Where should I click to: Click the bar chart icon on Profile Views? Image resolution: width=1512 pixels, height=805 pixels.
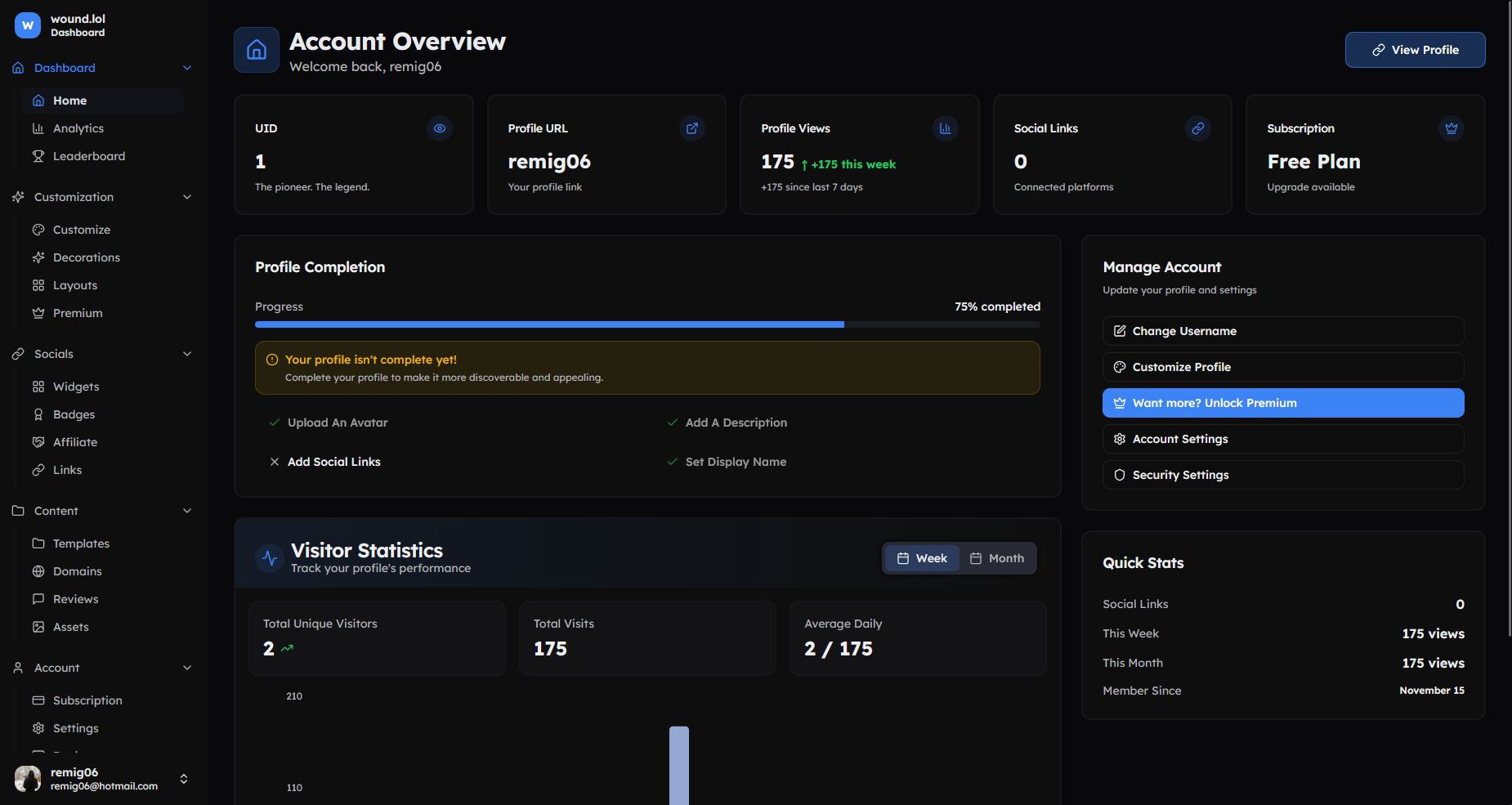coord(945,128)
